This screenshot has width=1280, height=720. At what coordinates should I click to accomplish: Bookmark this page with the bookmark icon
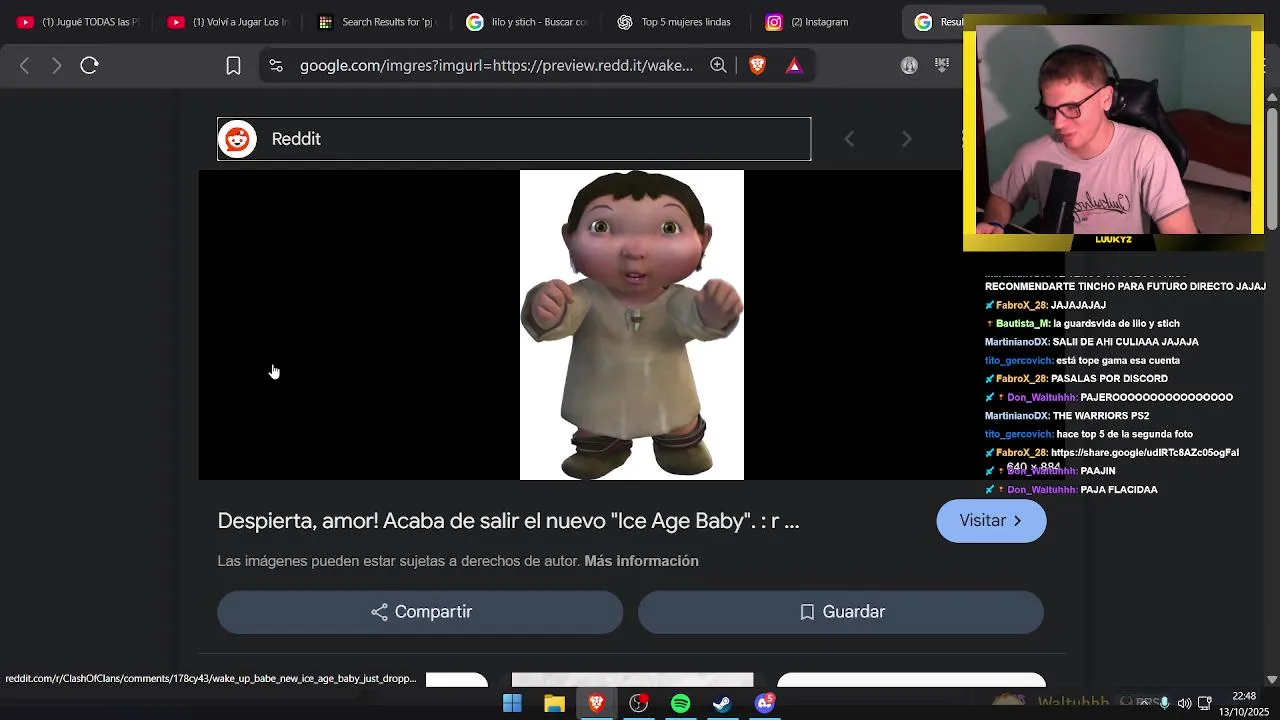(x=233, y=66)
